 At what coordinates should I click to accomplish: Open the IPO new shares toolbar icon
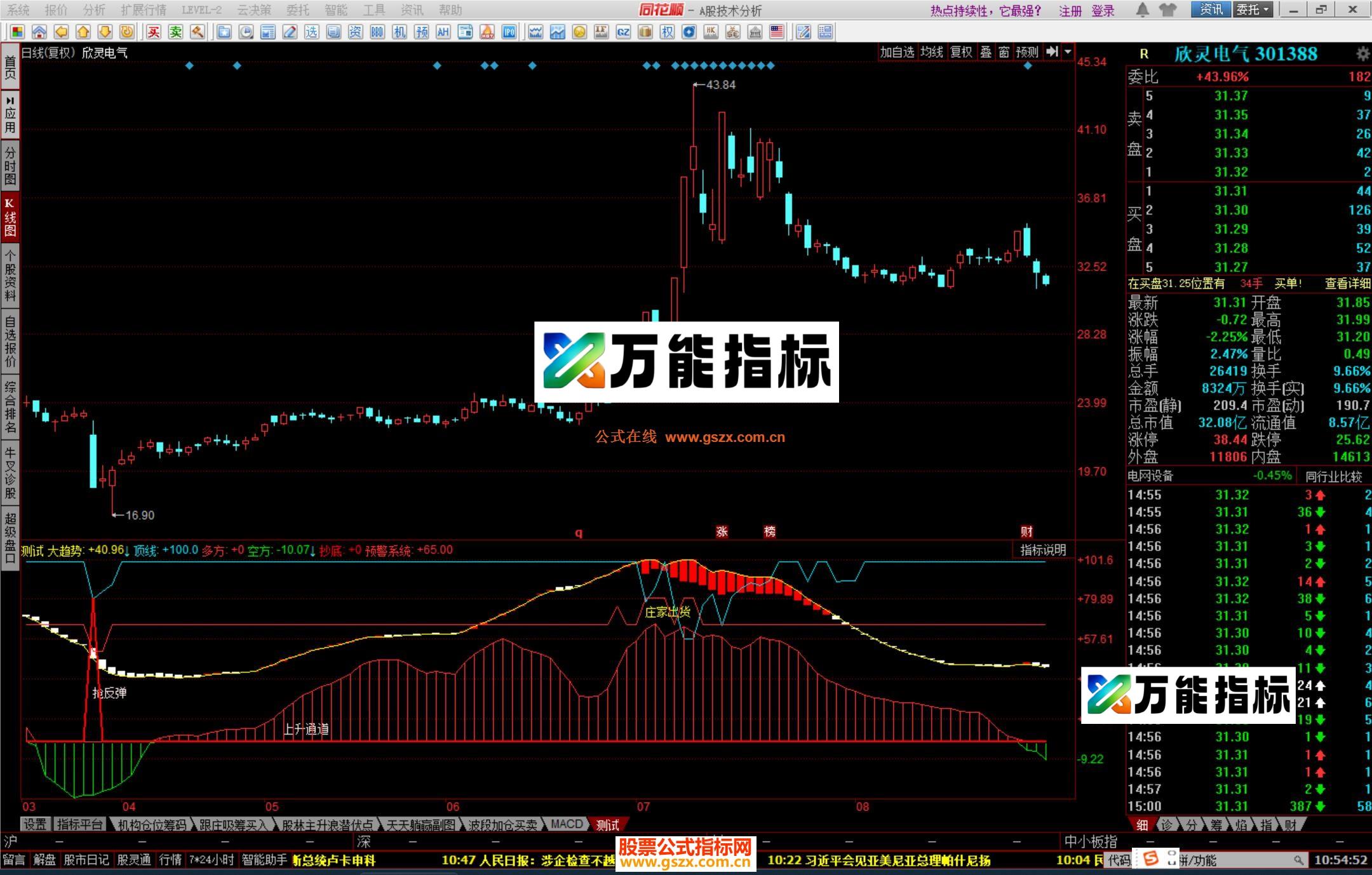click(x=508, y=31)
